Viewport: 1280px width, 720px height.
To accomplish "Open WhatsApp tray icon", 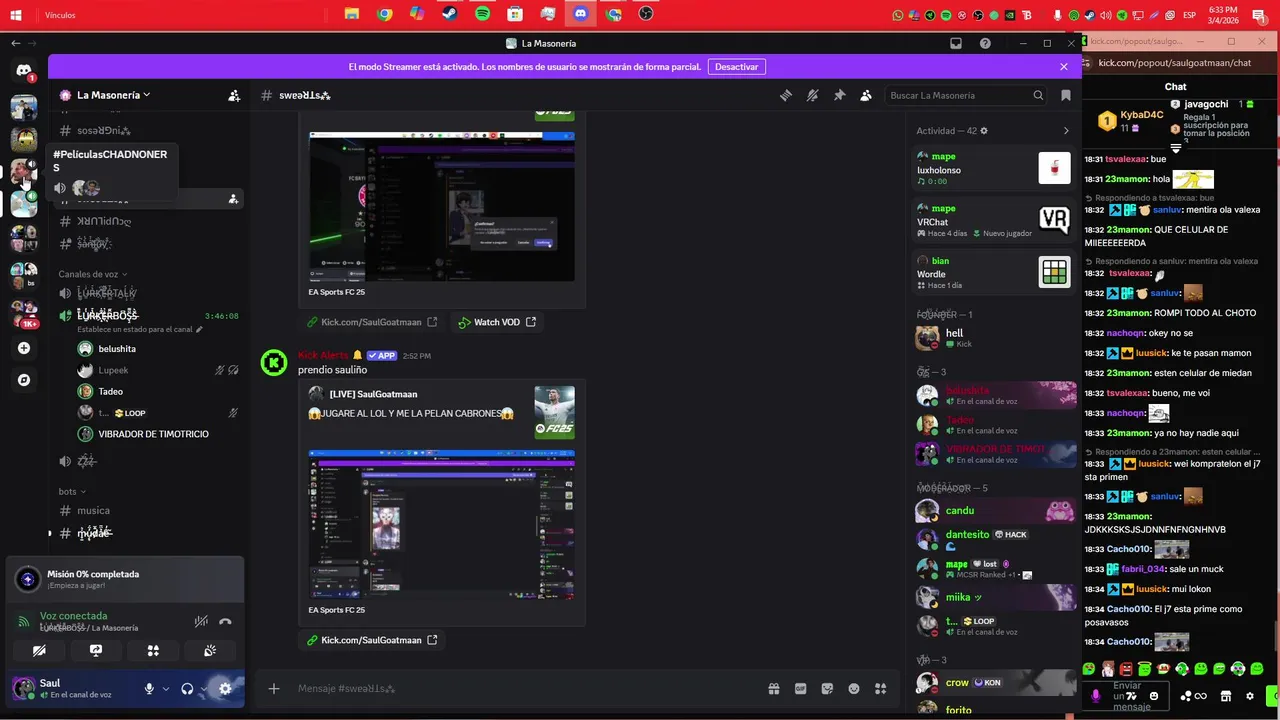I will click(898, 15).
